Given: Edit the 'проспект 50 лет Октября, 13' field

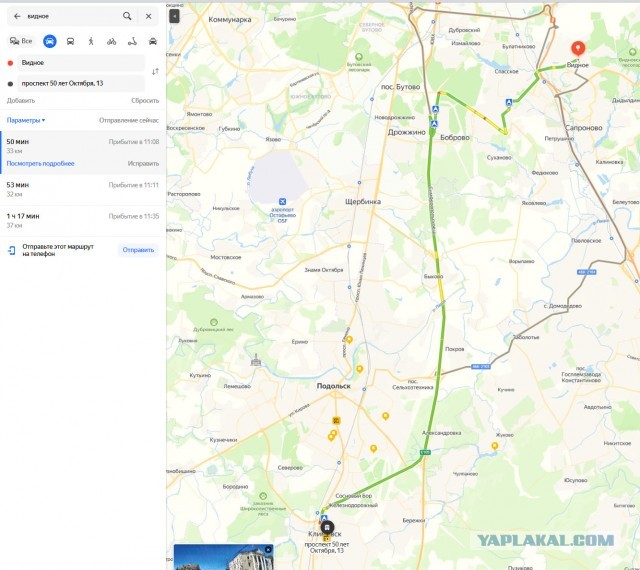Looking at the screenshot, I should (81, 83).
